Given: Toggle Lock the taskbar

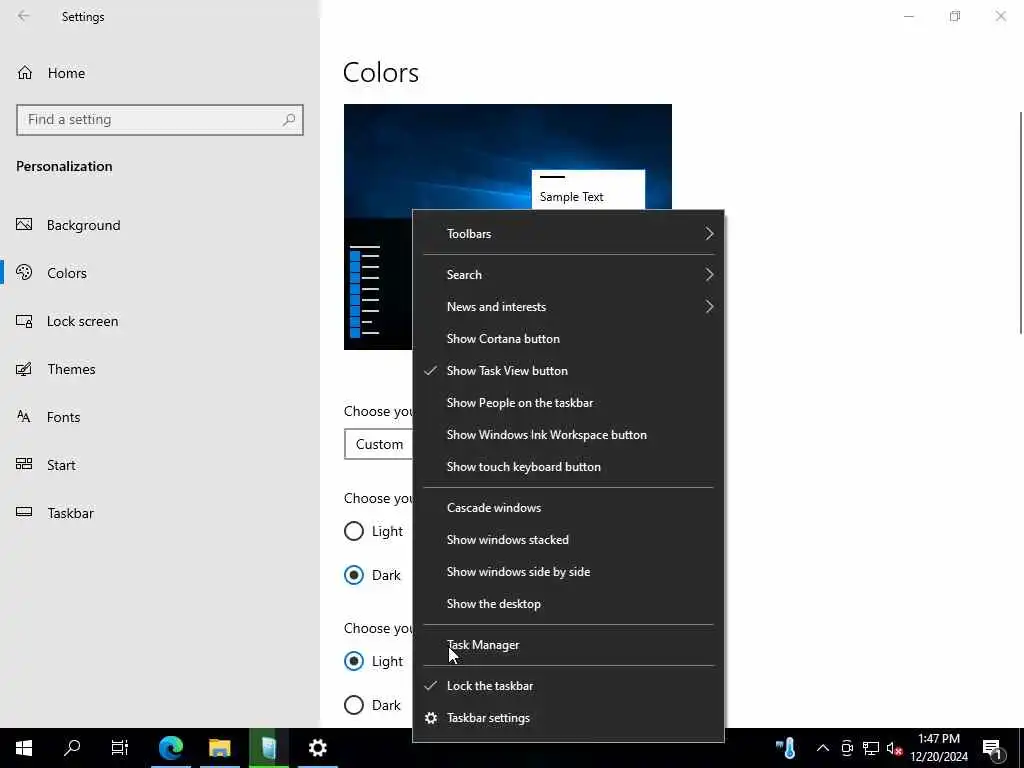Looking at the screenshot, I should [x=568, y=686].
